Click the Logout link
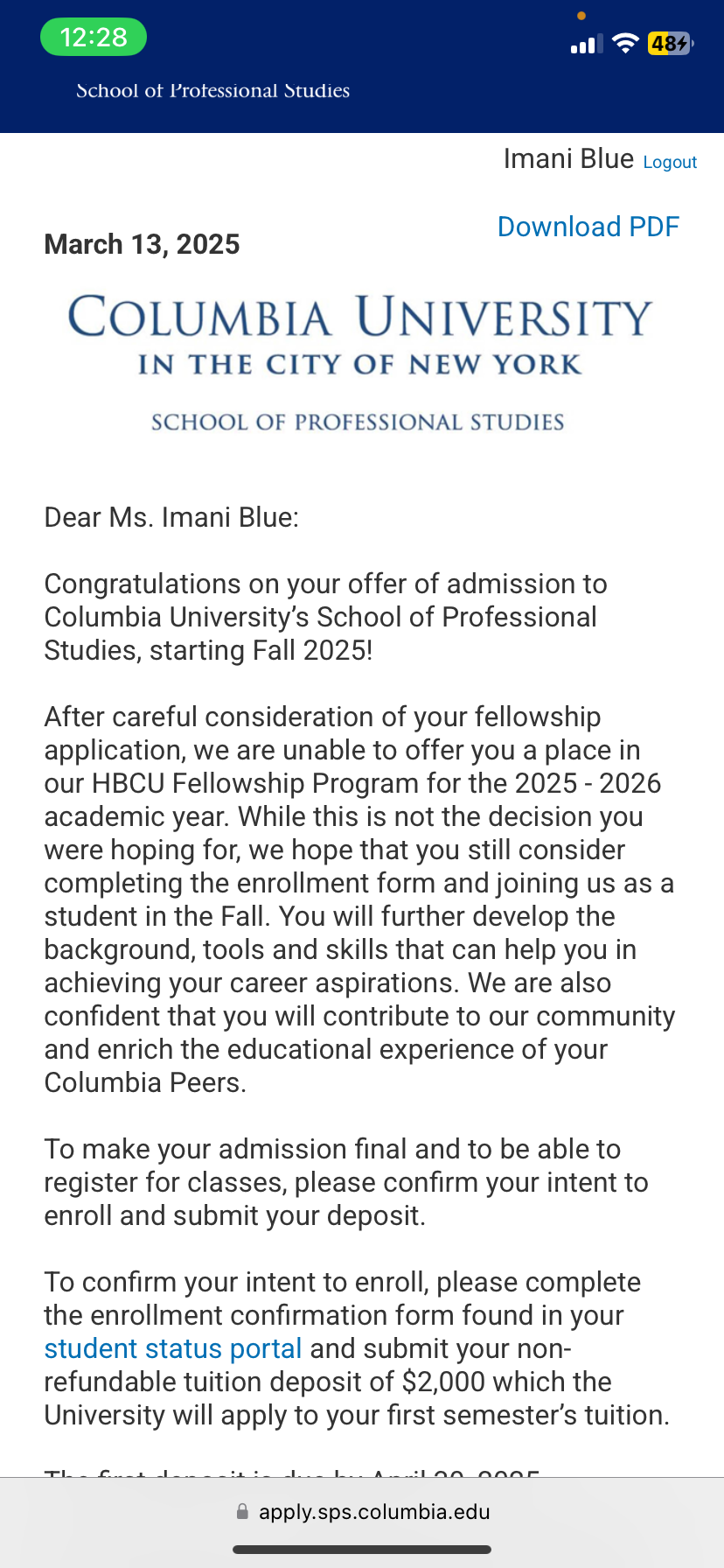This screenshot has height=1568, width=724. click(x=670, y=162)
